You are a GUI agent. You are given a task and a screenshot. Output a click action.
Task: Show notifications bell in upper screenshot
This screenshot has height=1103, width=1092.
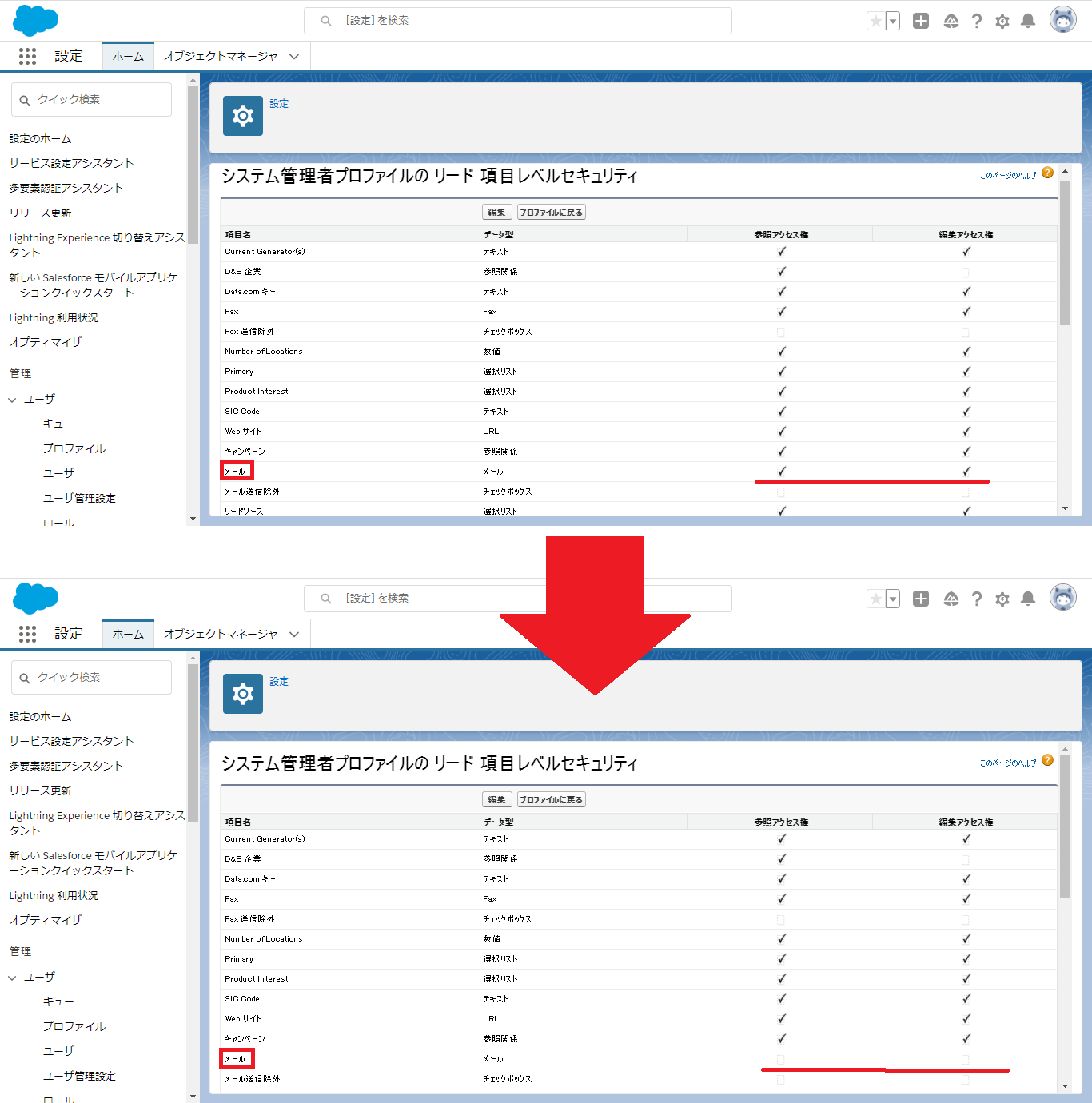point(1029,22)
